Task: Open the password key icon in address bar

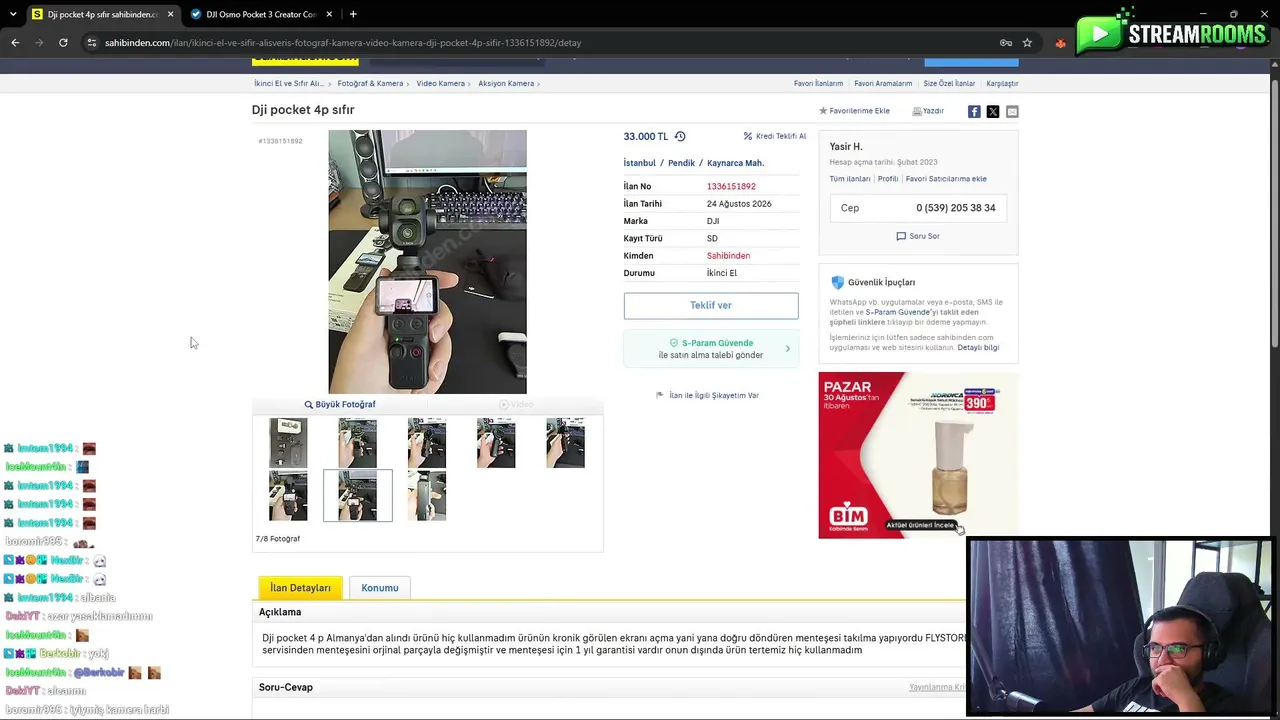Action: pyautogui.click(x=1006, y=43)
